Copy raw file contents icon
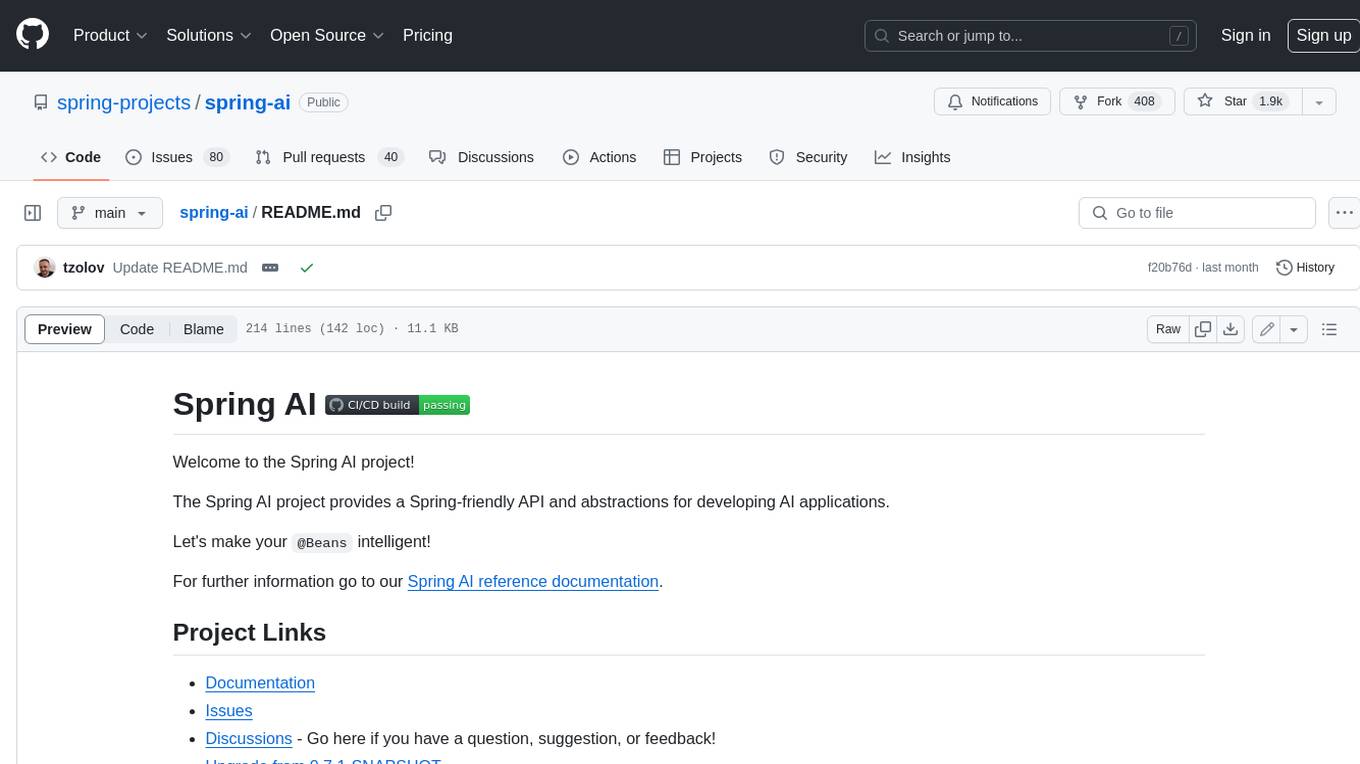The width and height of the screenshot is (1360, 764). click(x=1203, y=329)
